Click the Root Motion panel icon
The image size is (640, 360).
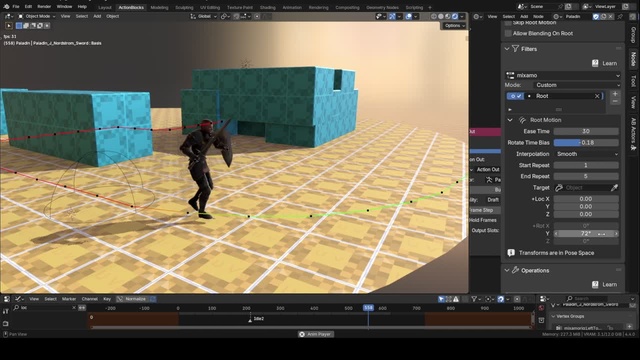click(x=522, y=120)
